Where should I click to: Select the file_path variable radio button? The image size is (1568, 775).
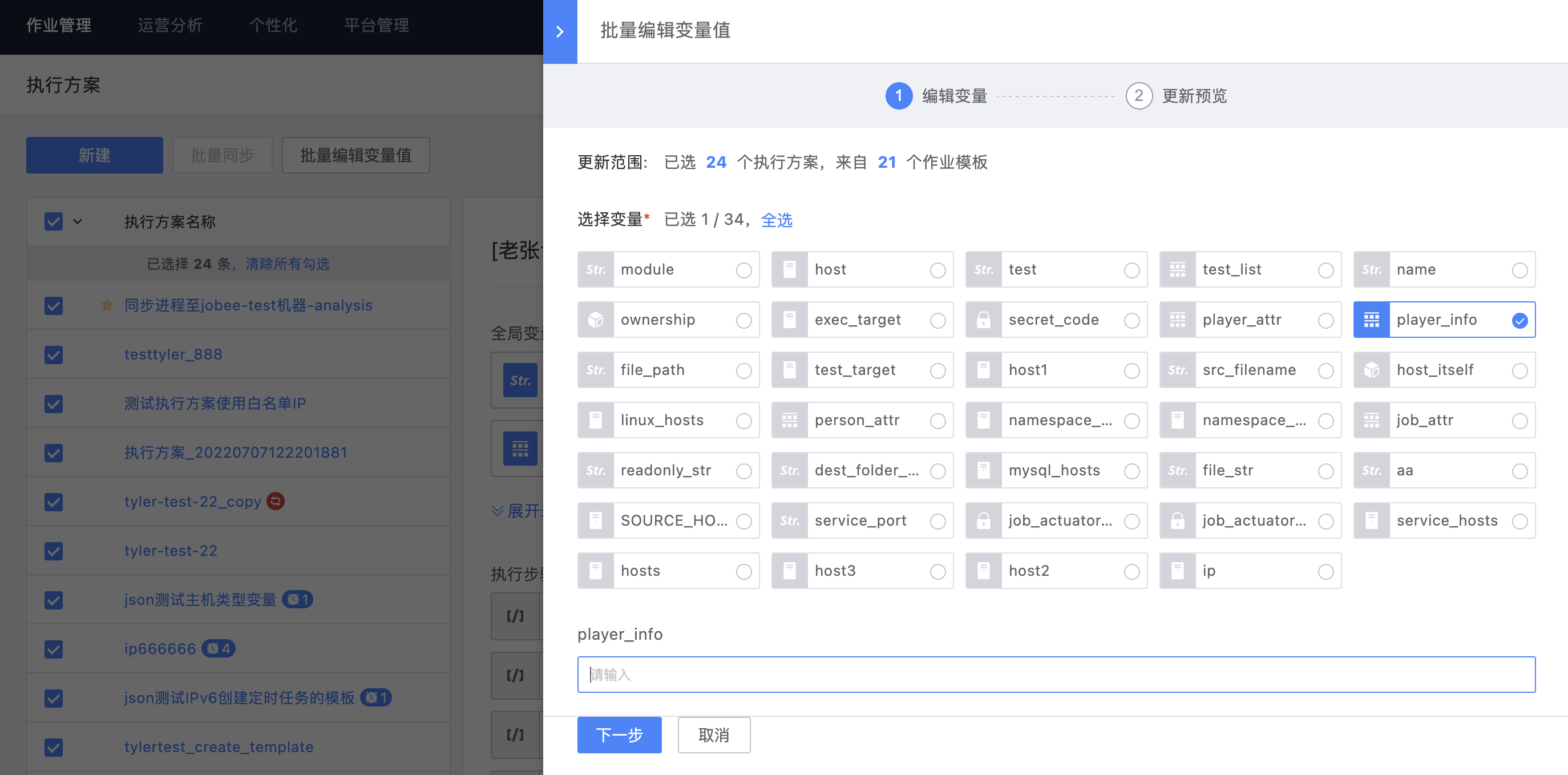[x=743, y=370]
